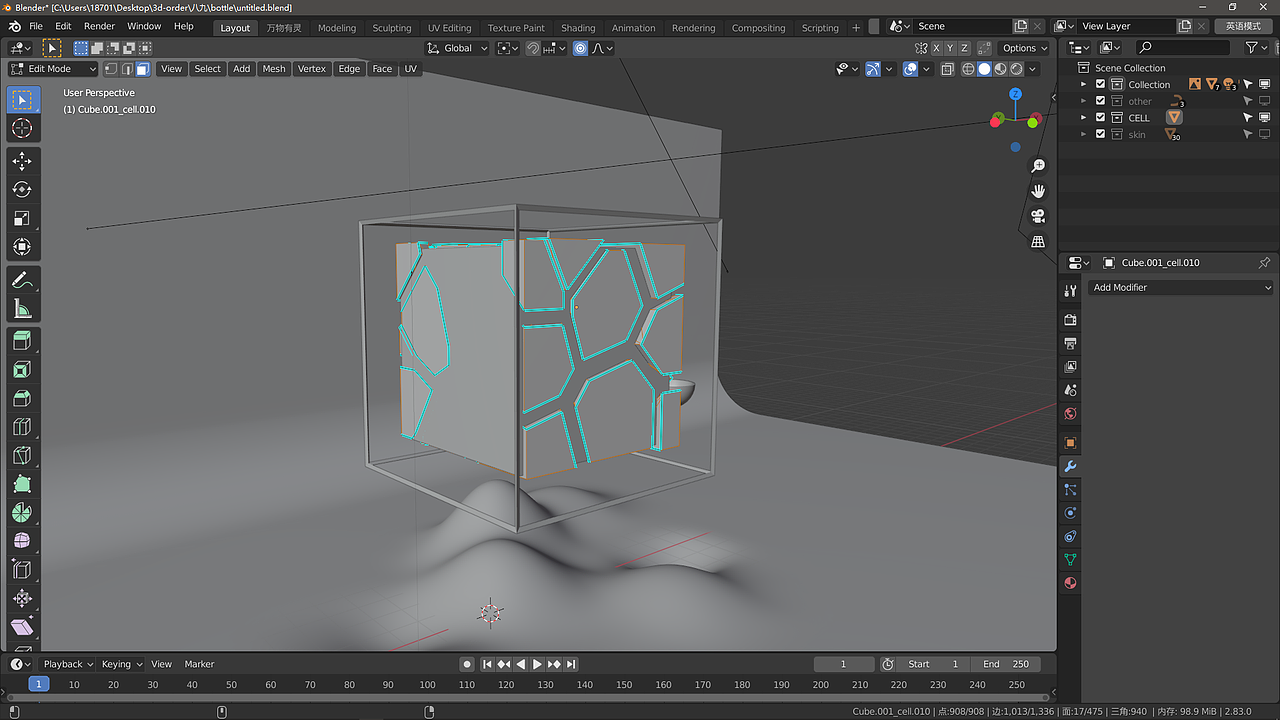Click the current frame number field
Viewport: 1280px width, 720px height.
pos(844,663)
